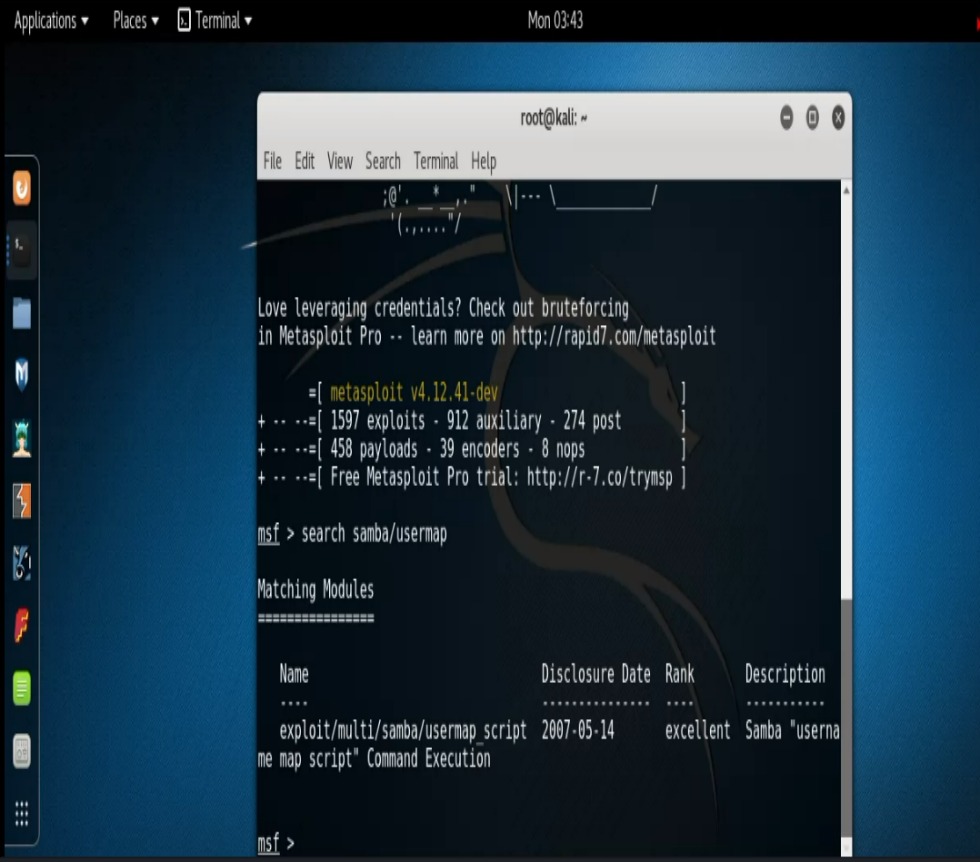
Task: Click the 'Matching Modules' heading
Action: 316,589
